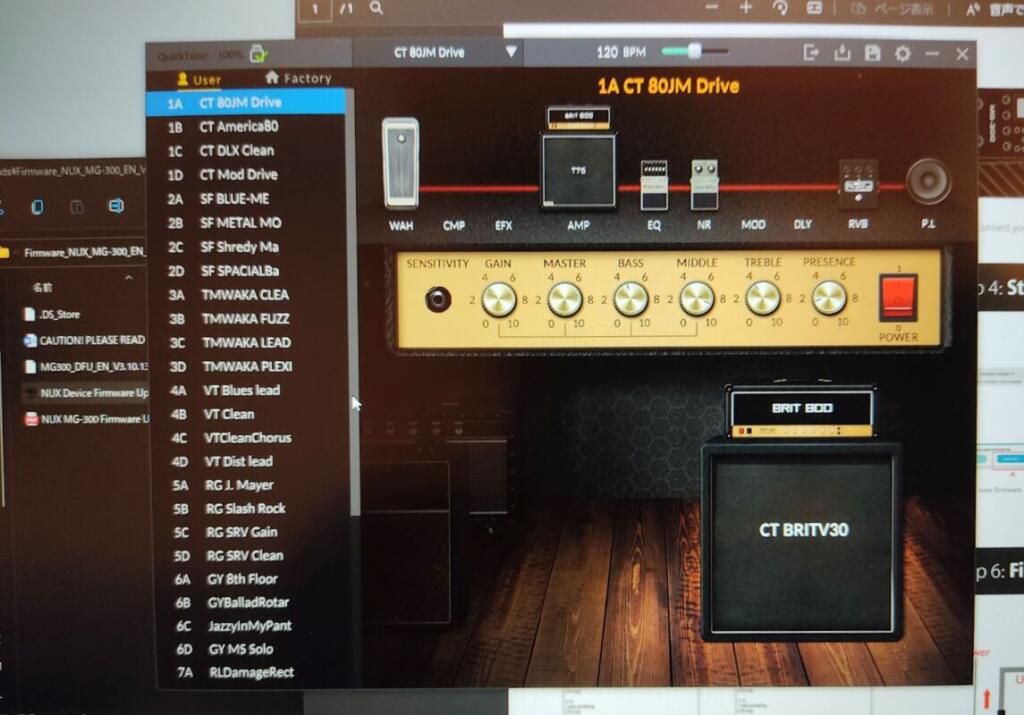This screenshot has height=715, width=1024.
Task: Select preset 6B GYBalladRotar
Action: click(x=253, y=603)
